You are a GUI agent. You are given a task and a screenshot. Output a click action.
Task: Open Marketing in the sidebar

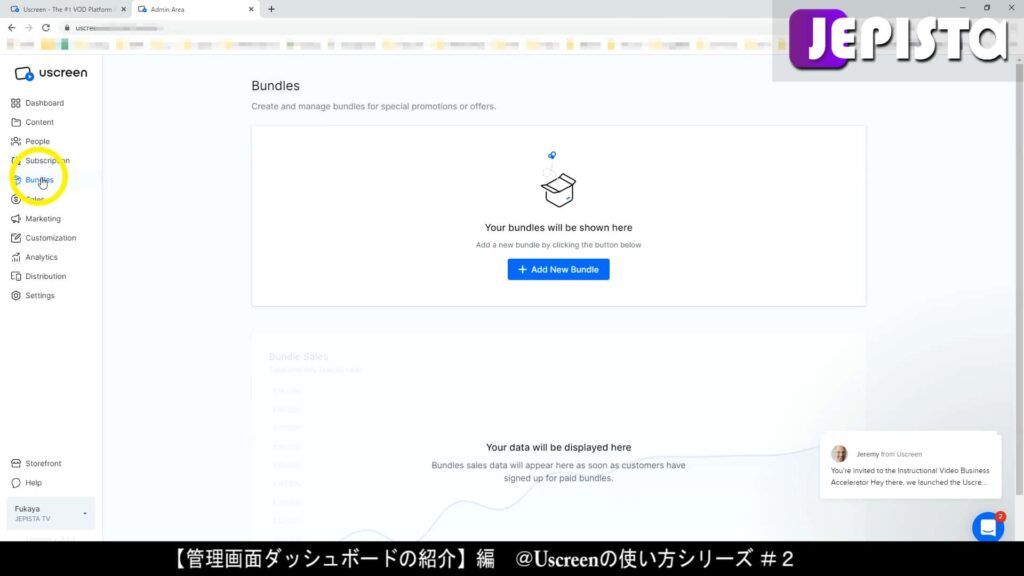coord(43,219)
